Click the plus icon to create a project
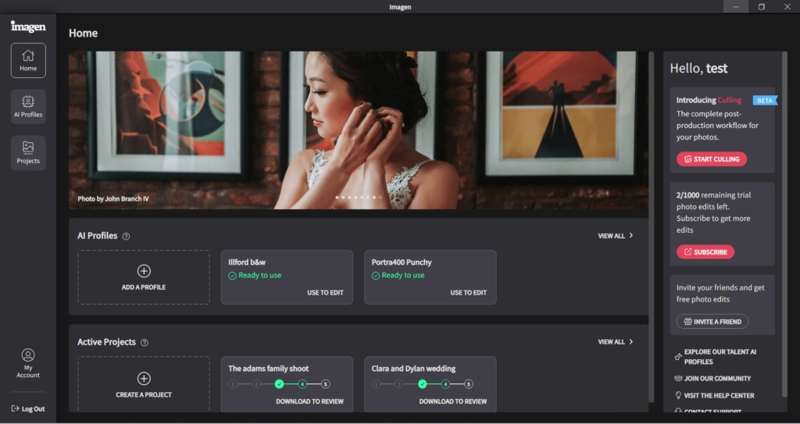 pos(144,378)
